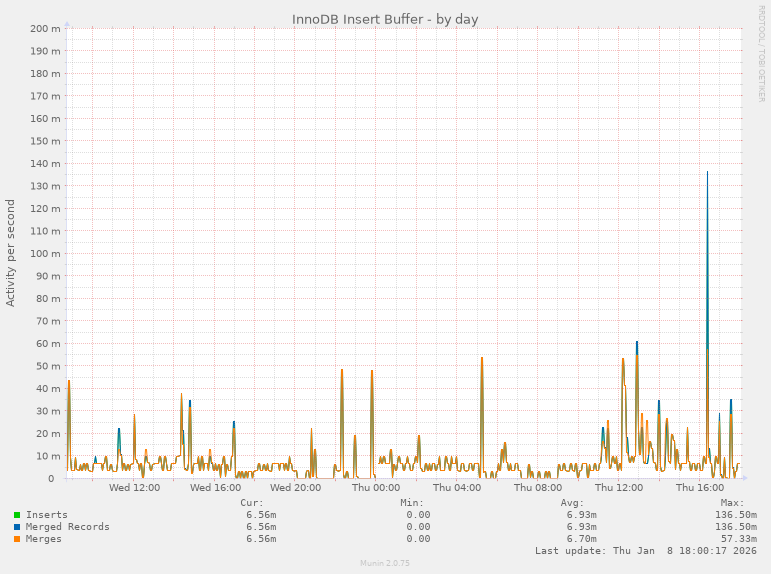The width and height of the screenshot is (771, 574).
Task: Click the '100 m' y-axis label
Action: click(45, 254)
